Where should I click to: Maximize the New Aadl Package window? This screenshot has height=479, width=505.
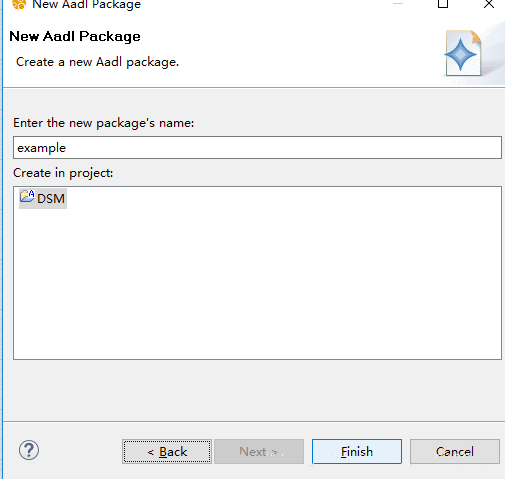443,4
